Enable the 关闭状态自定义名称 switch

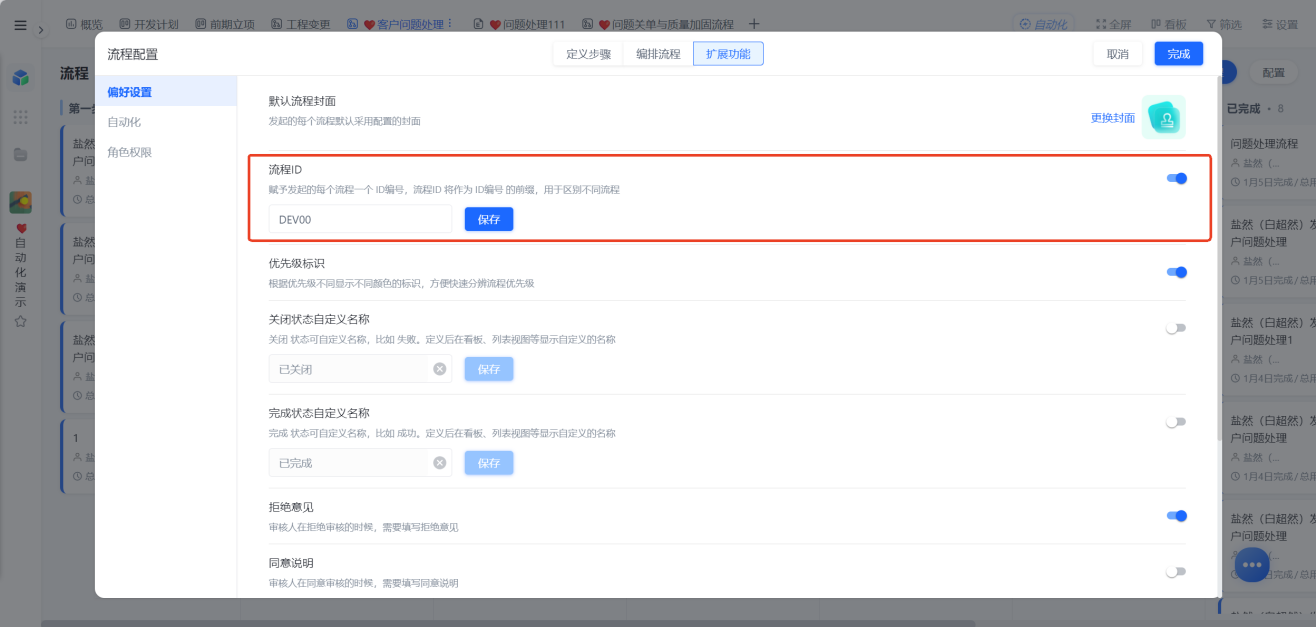tap(1176, 328)
